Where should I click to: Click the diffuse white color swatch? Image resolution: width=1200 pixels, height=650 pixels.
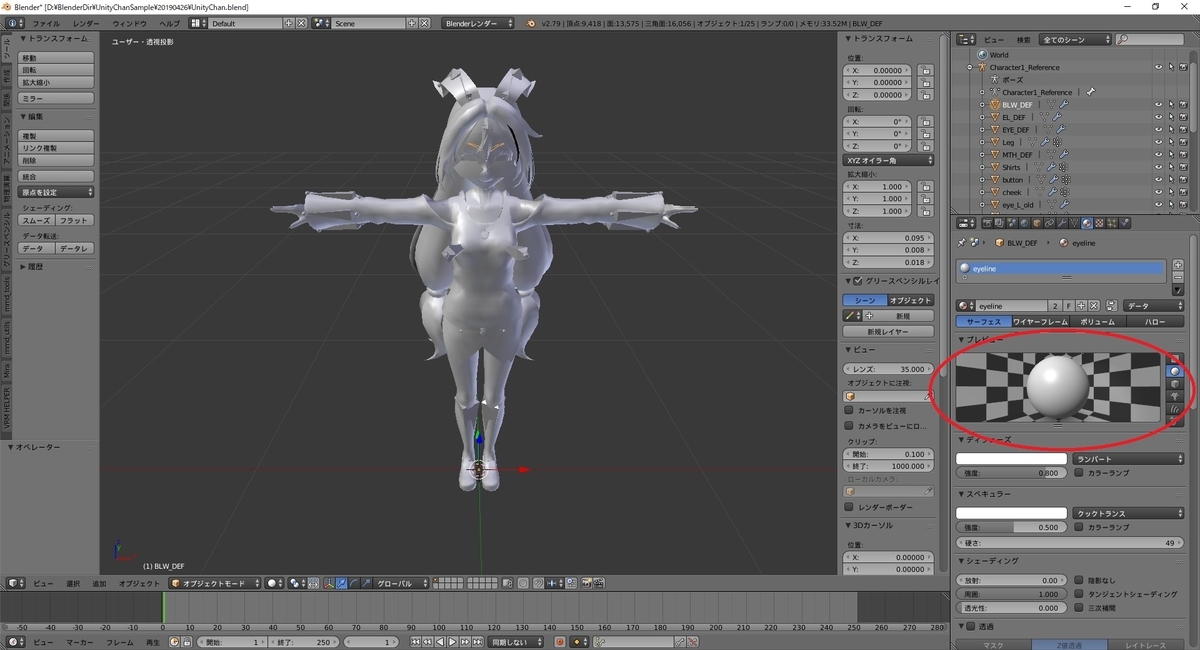(x=1011, y=459)
